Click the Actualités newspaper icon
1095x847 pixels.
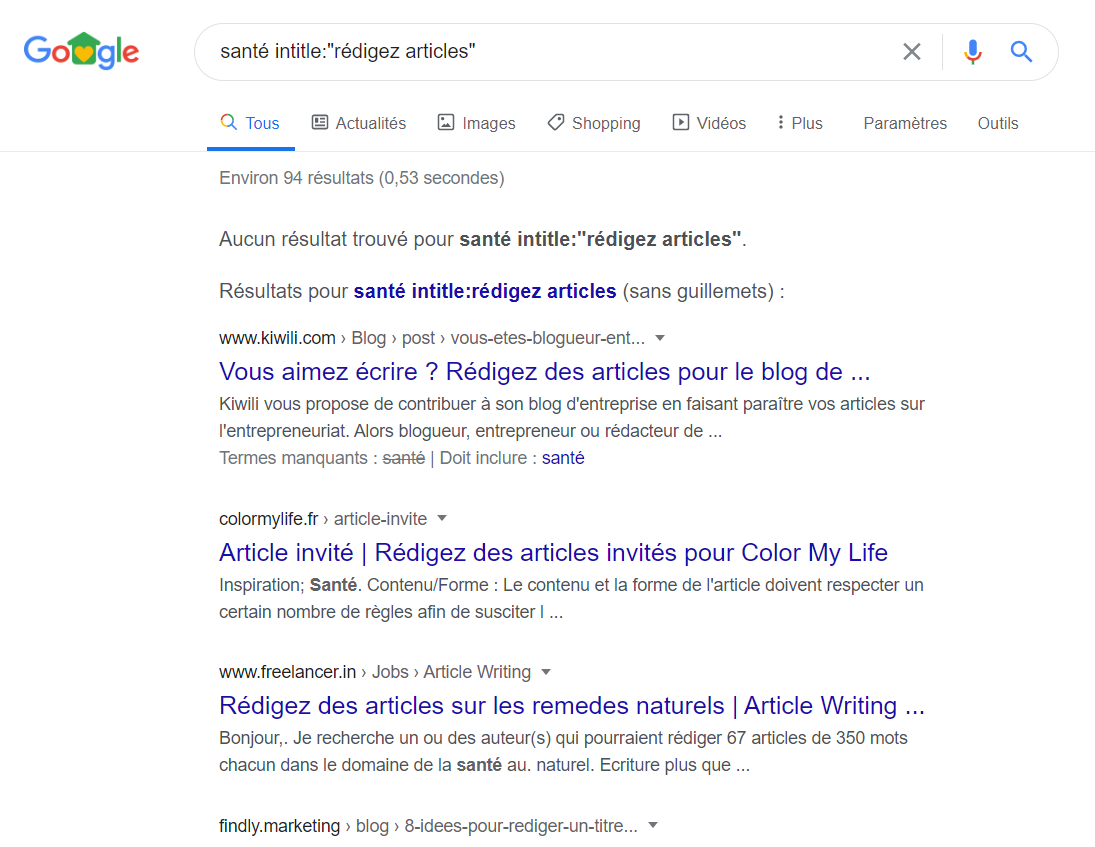click(320, 122)
